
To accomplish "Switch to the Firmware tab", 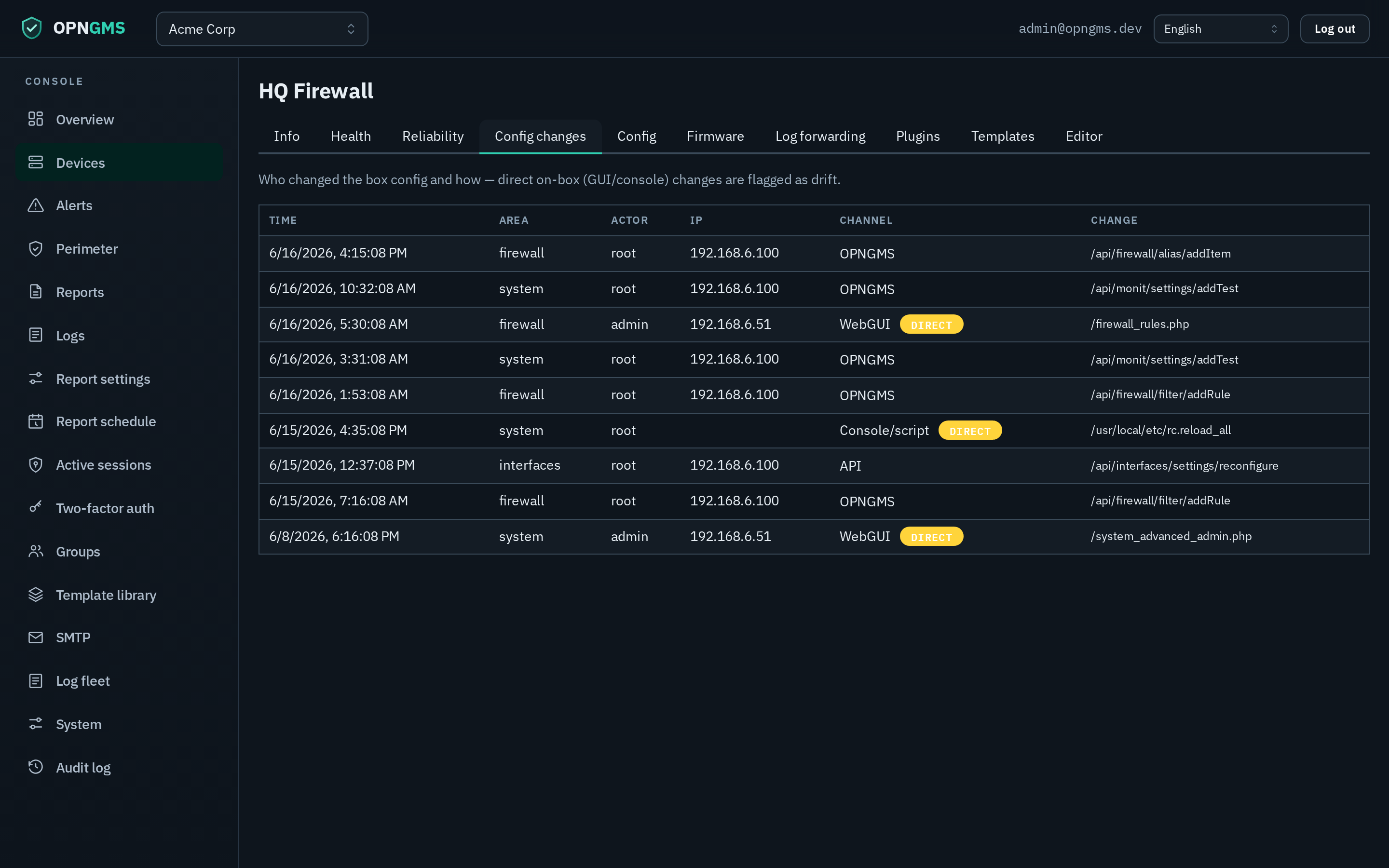I will tap(715, 136).
